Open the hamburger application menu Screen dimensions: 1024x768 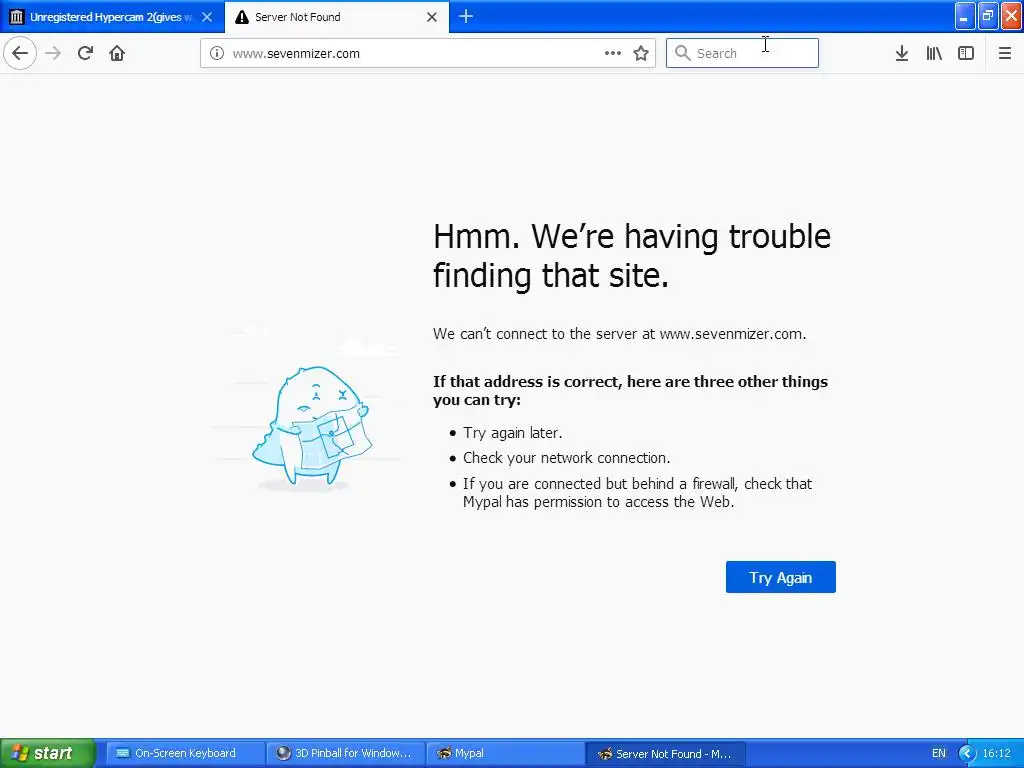[x=1005, y=54]
